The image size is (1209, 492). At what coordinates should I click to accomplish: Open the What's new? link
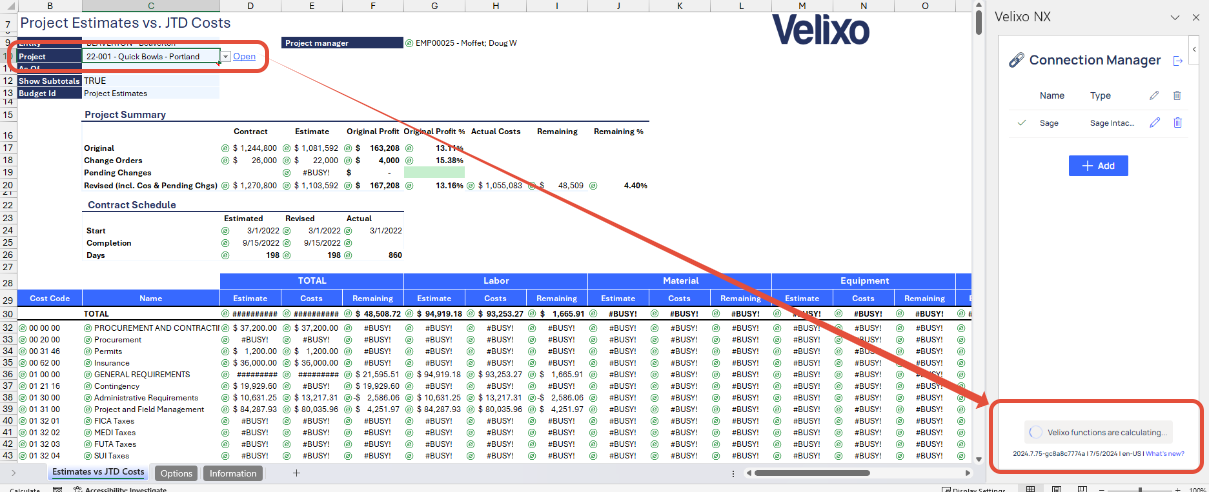click(x=1165, y=453)
